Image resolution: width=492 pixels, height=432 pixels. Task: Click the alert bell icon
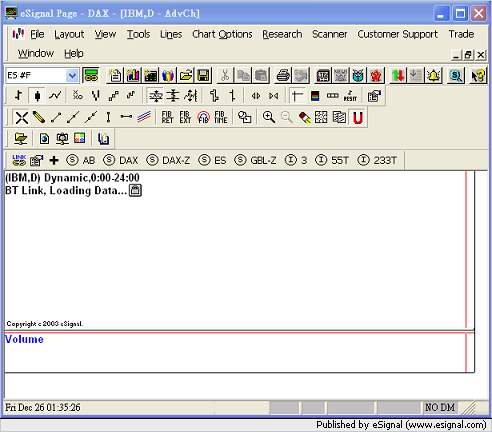(x=434, y=76)
